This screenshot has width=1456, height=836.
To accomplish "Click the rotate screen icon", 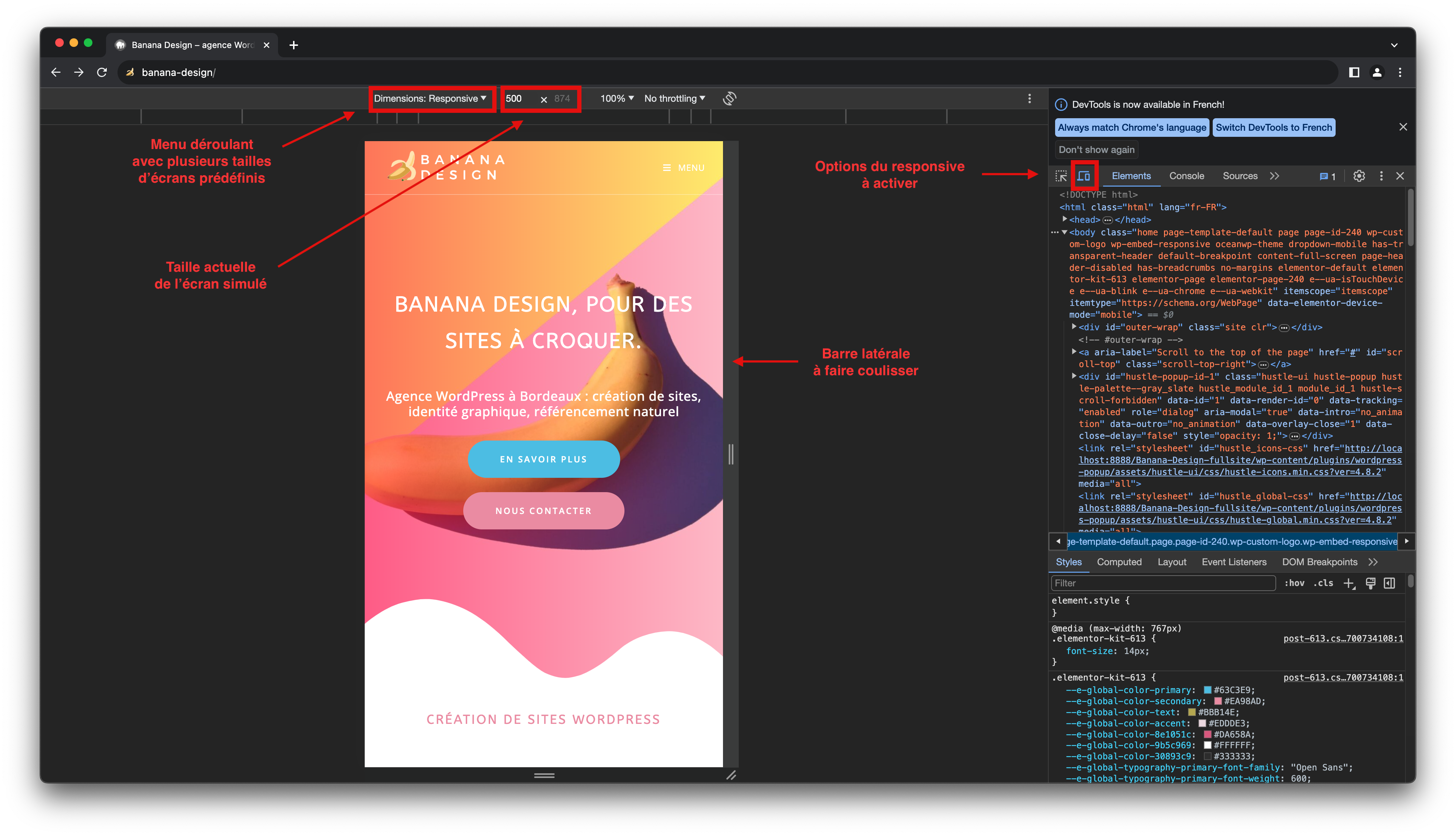I will click(x=730, y=99).
